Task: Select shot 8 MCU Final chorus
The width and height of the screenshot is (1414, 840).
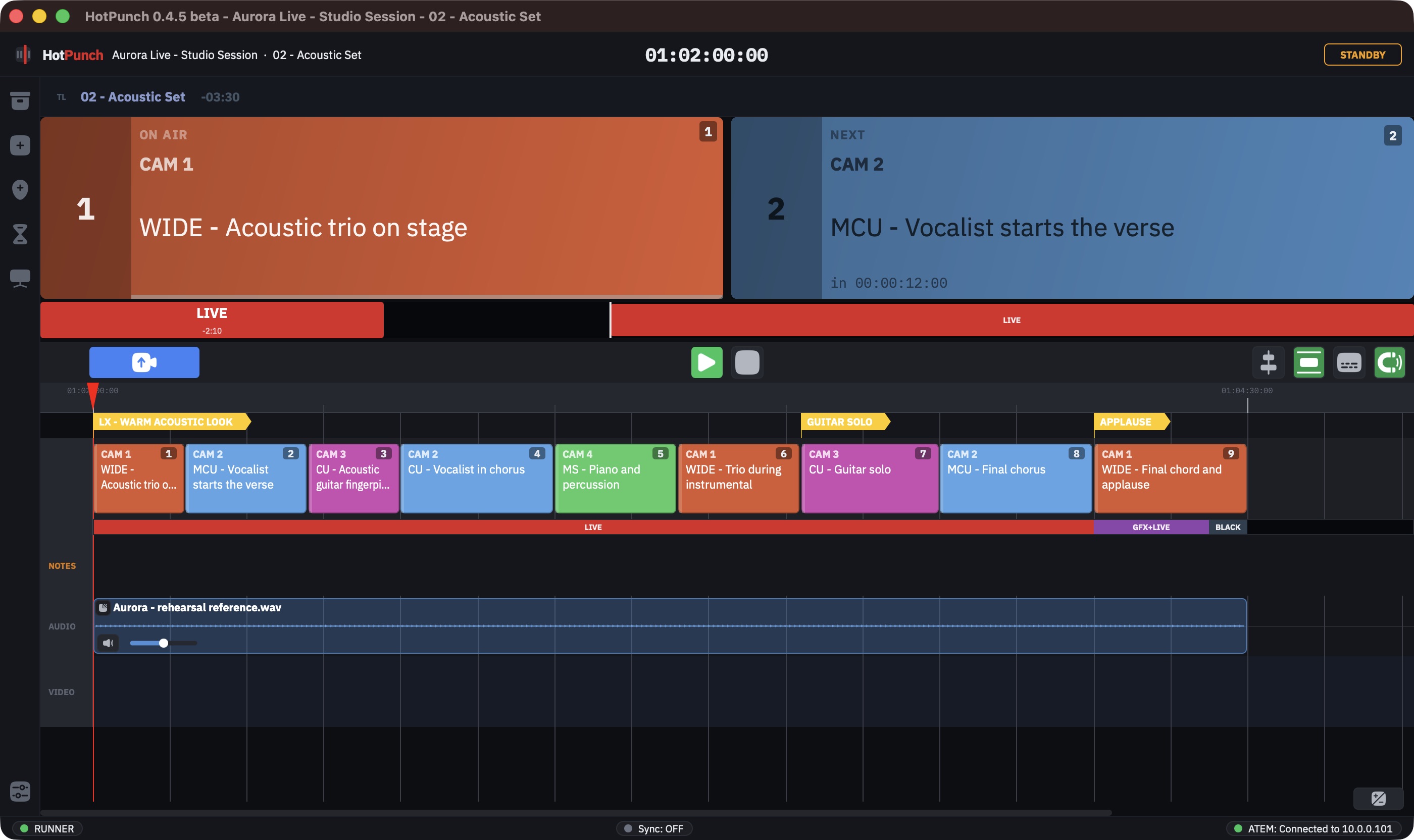Action: coord(1016,478)
